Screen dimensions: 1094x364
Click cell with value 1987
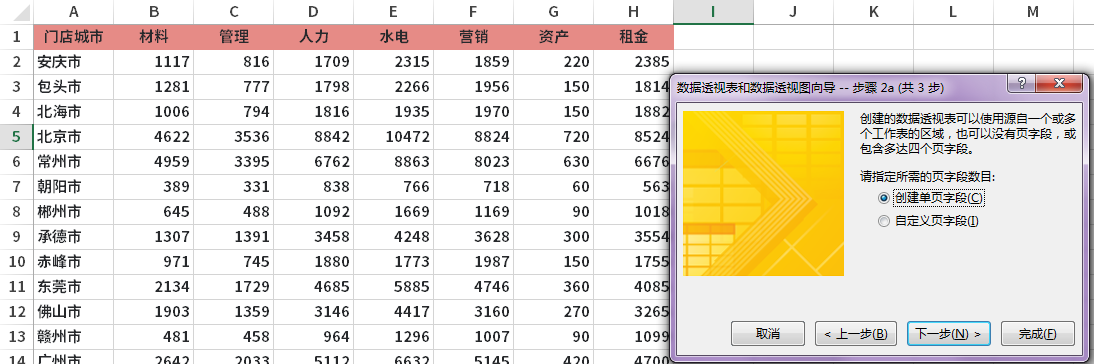(474, 261)
